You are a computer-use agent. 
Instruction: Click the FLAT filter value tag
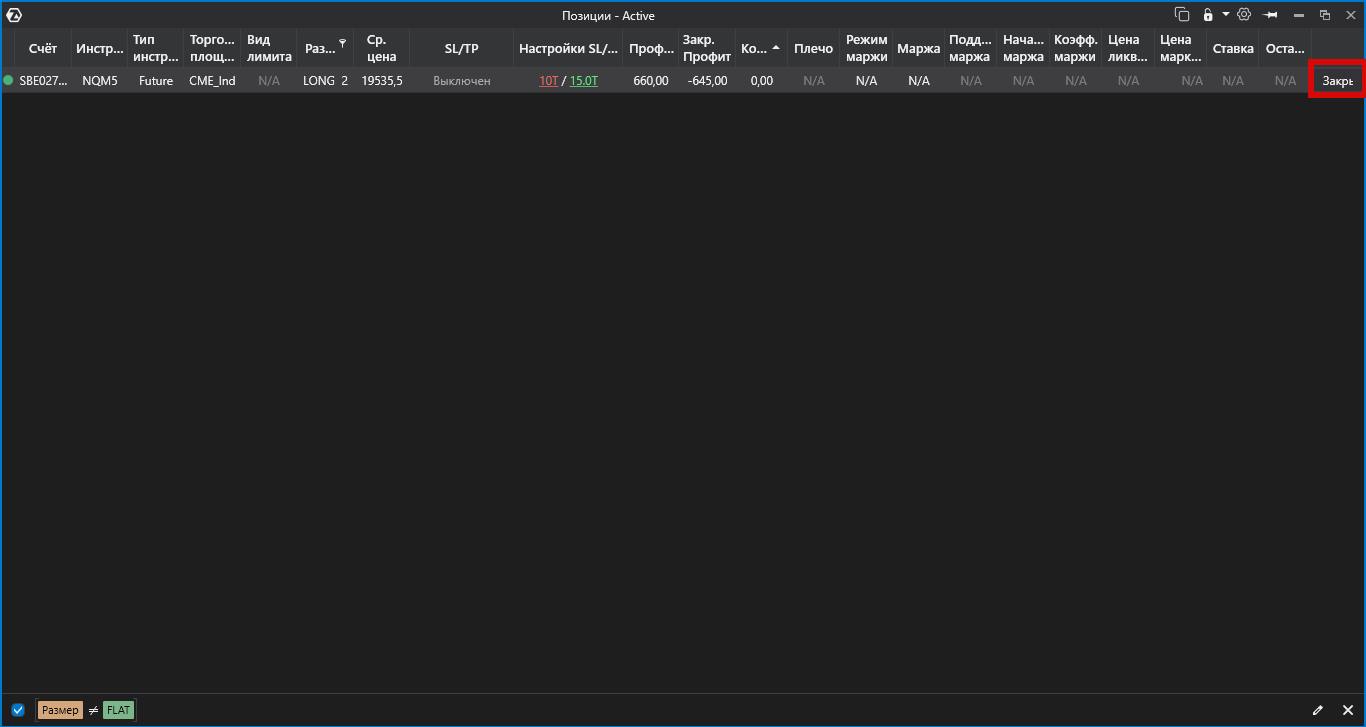[x=119, y=710]
